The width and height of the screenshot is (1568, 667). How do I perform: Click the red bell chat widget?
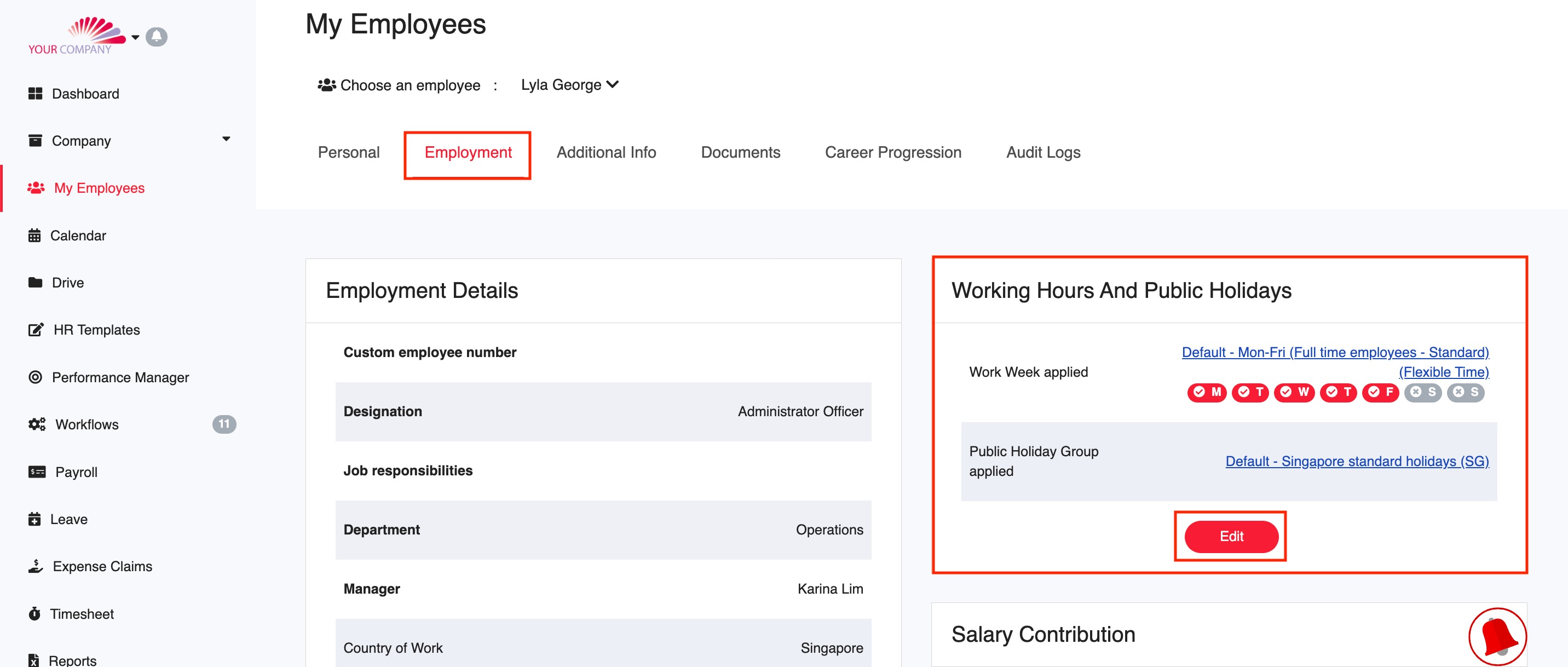pyautogui.click(x=1497, y=636)
